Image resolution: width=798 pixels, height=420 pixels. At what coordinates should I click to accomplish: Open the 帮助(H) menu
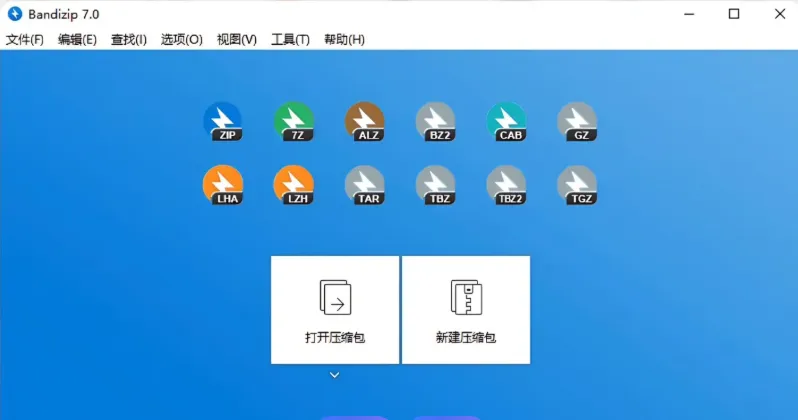pos(344,40)
